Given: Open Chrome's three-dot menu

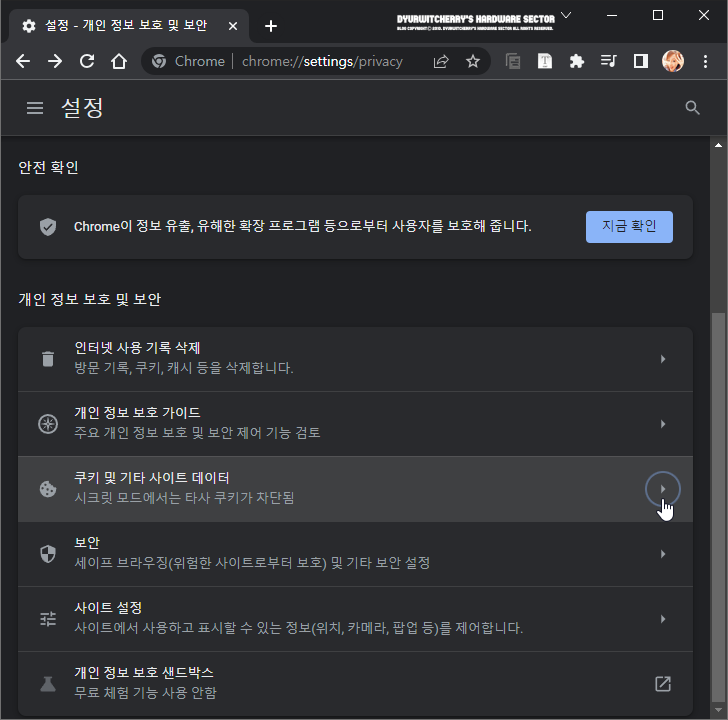Looking at the screenshot, I should (705, 61).
